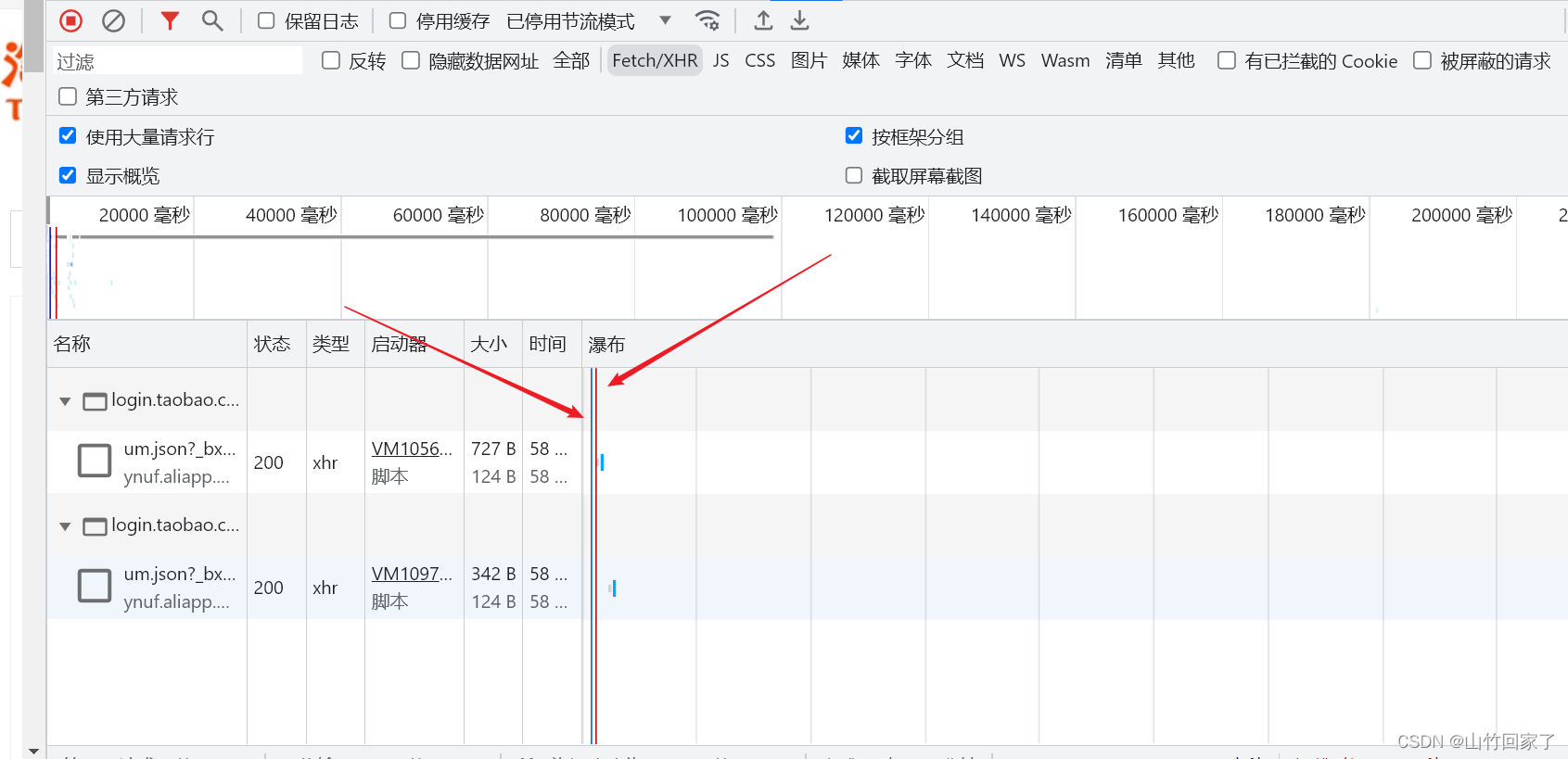Filter requests by Wasm
This screenshot has width=1568, height=759.
[x=1065, y=60]
